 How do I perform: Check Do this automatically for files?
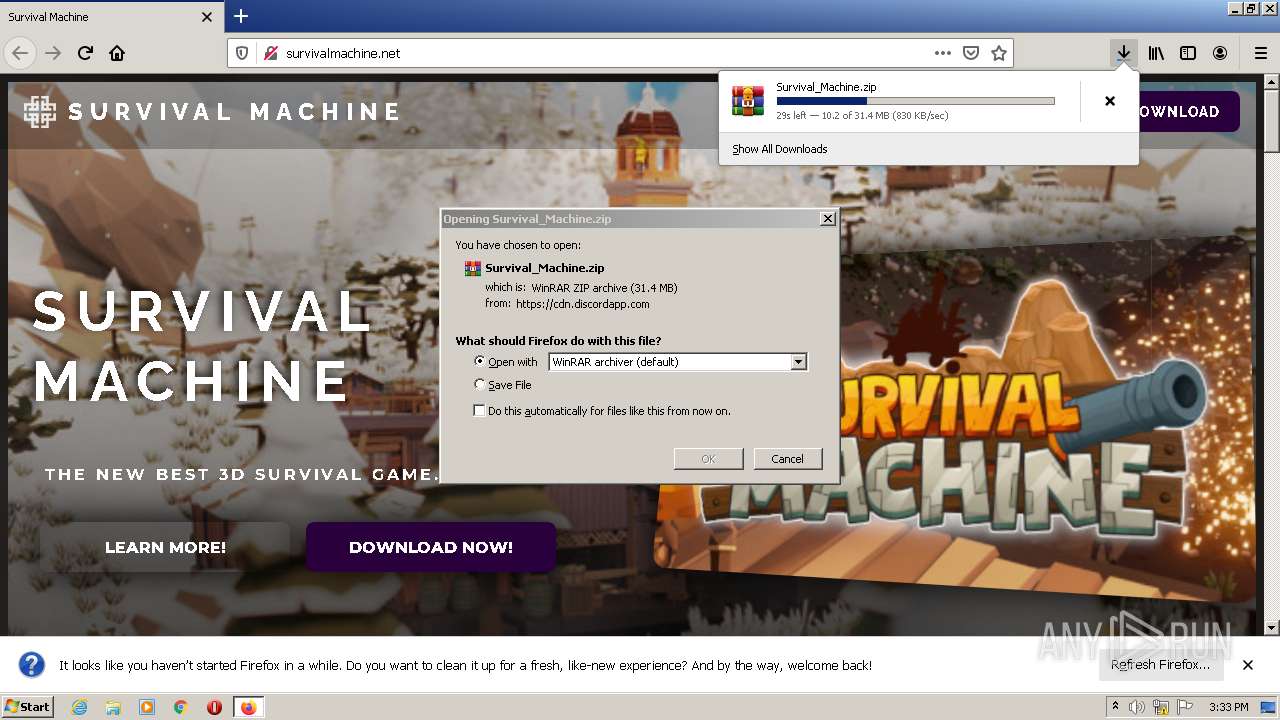pyautogui.click(x=479, y=411)
